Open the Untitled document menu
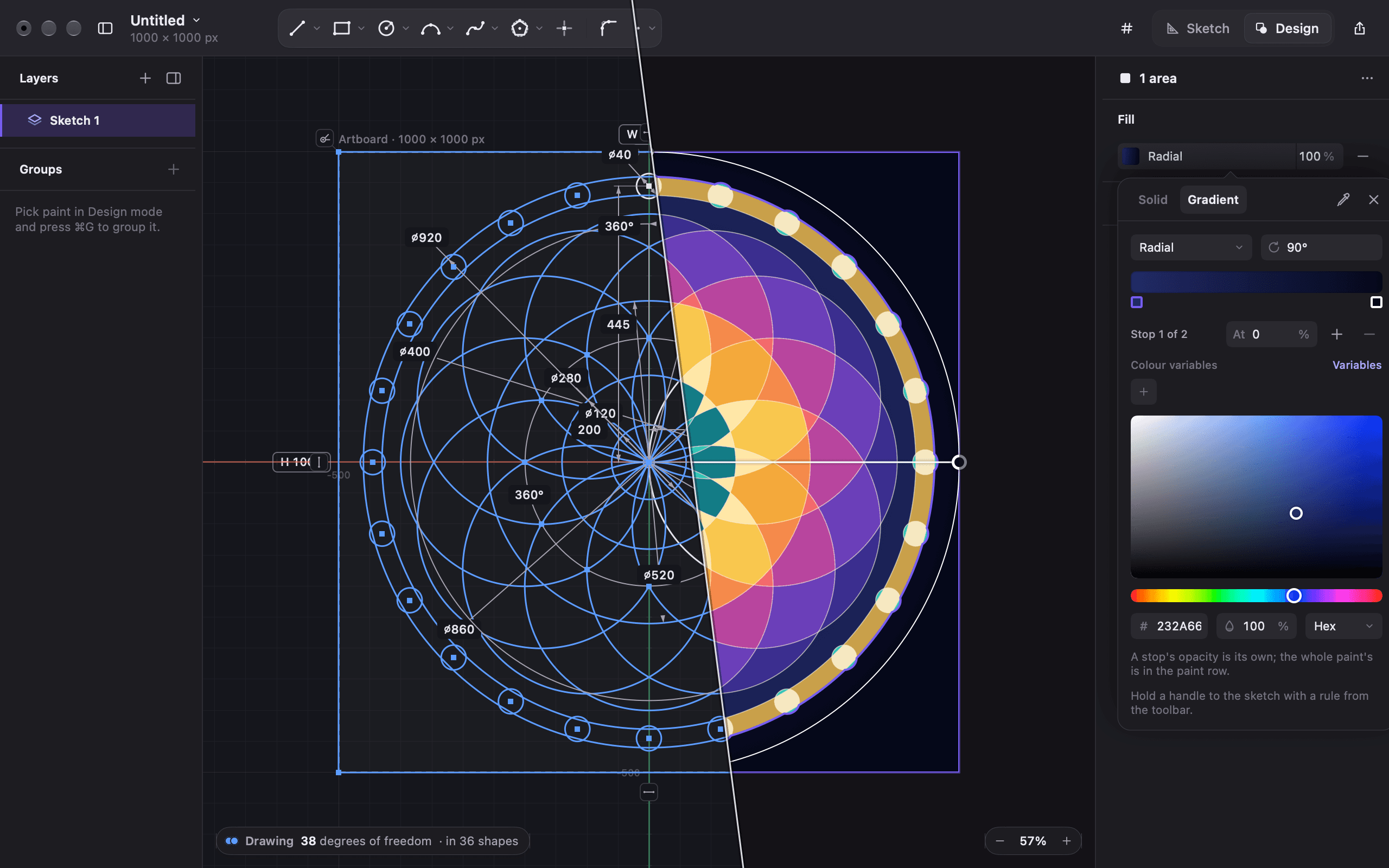The image size is (1389, 868). click(x=165, y=20)
